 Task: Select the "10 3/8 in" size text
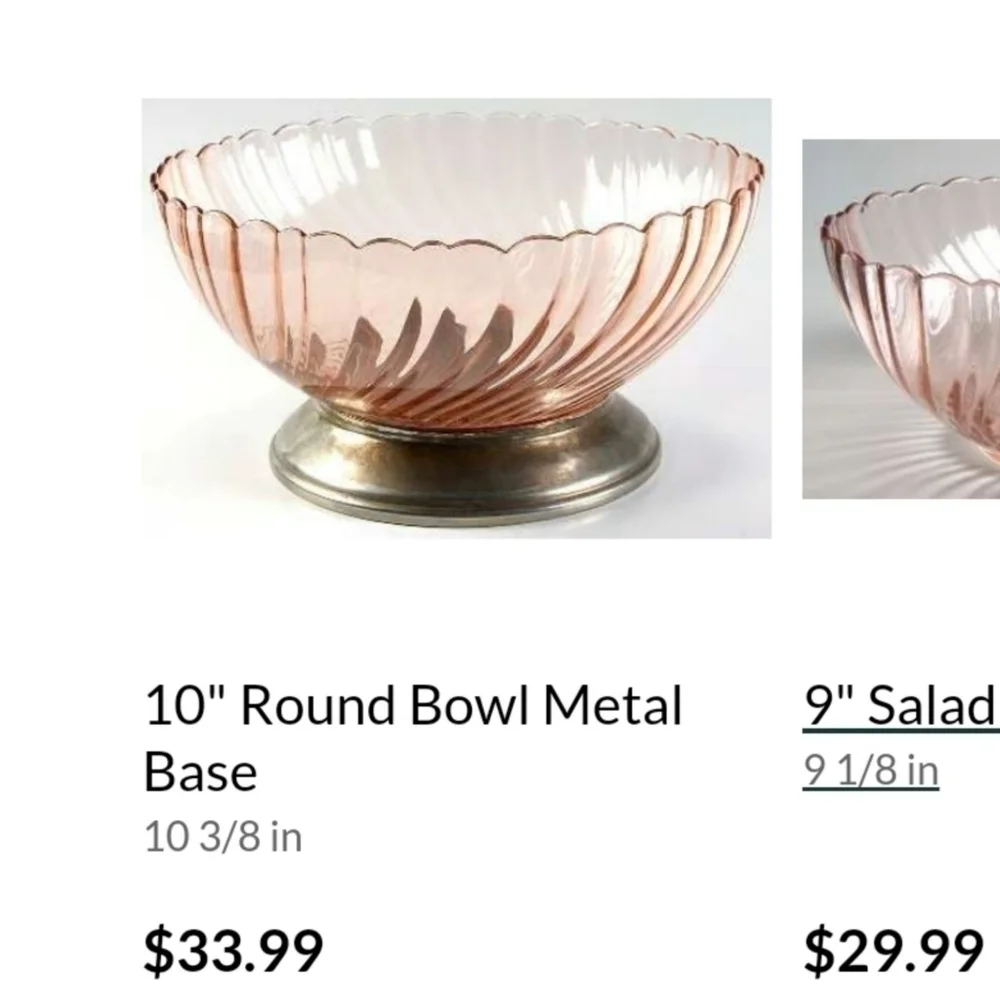(223, 836)
